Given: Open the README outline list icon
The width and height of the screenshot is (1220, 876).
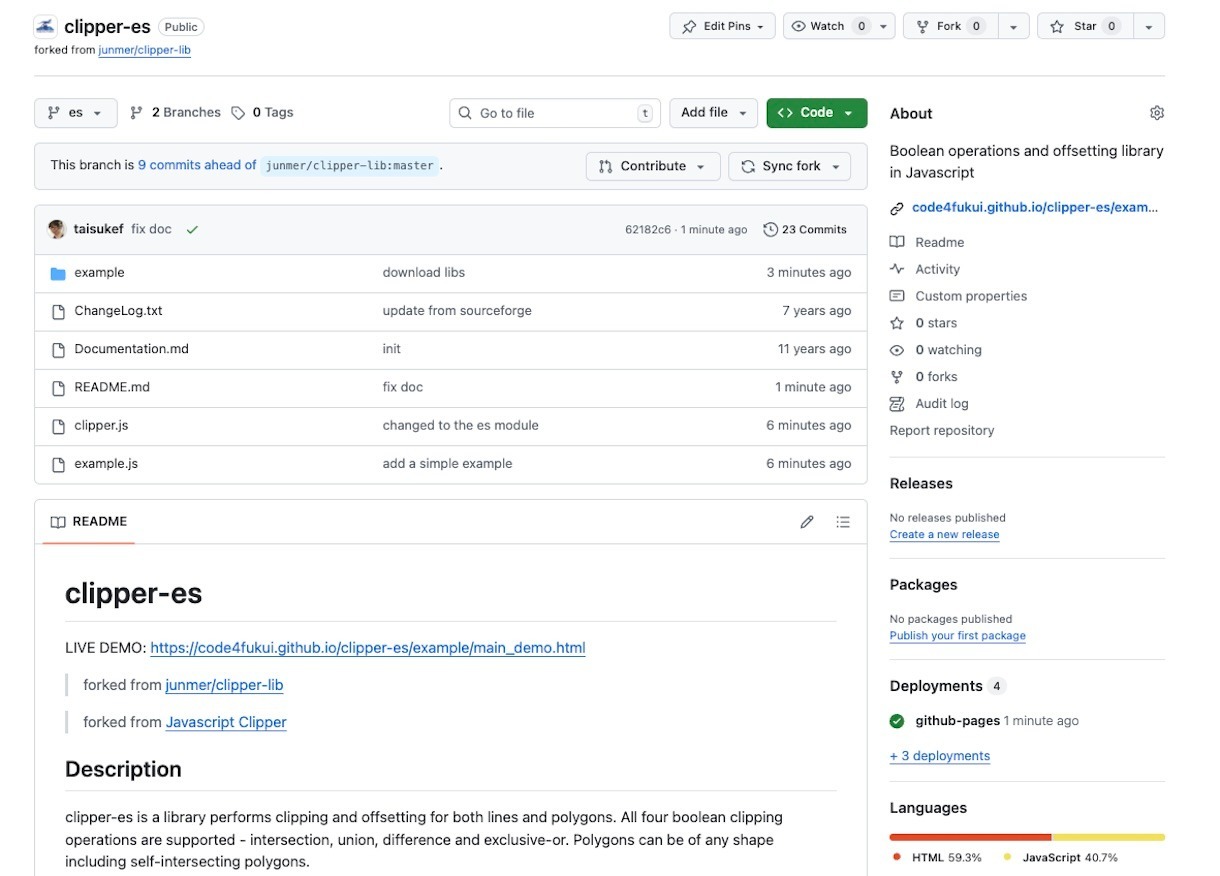Looking at the screenshot, I should 843,522.
